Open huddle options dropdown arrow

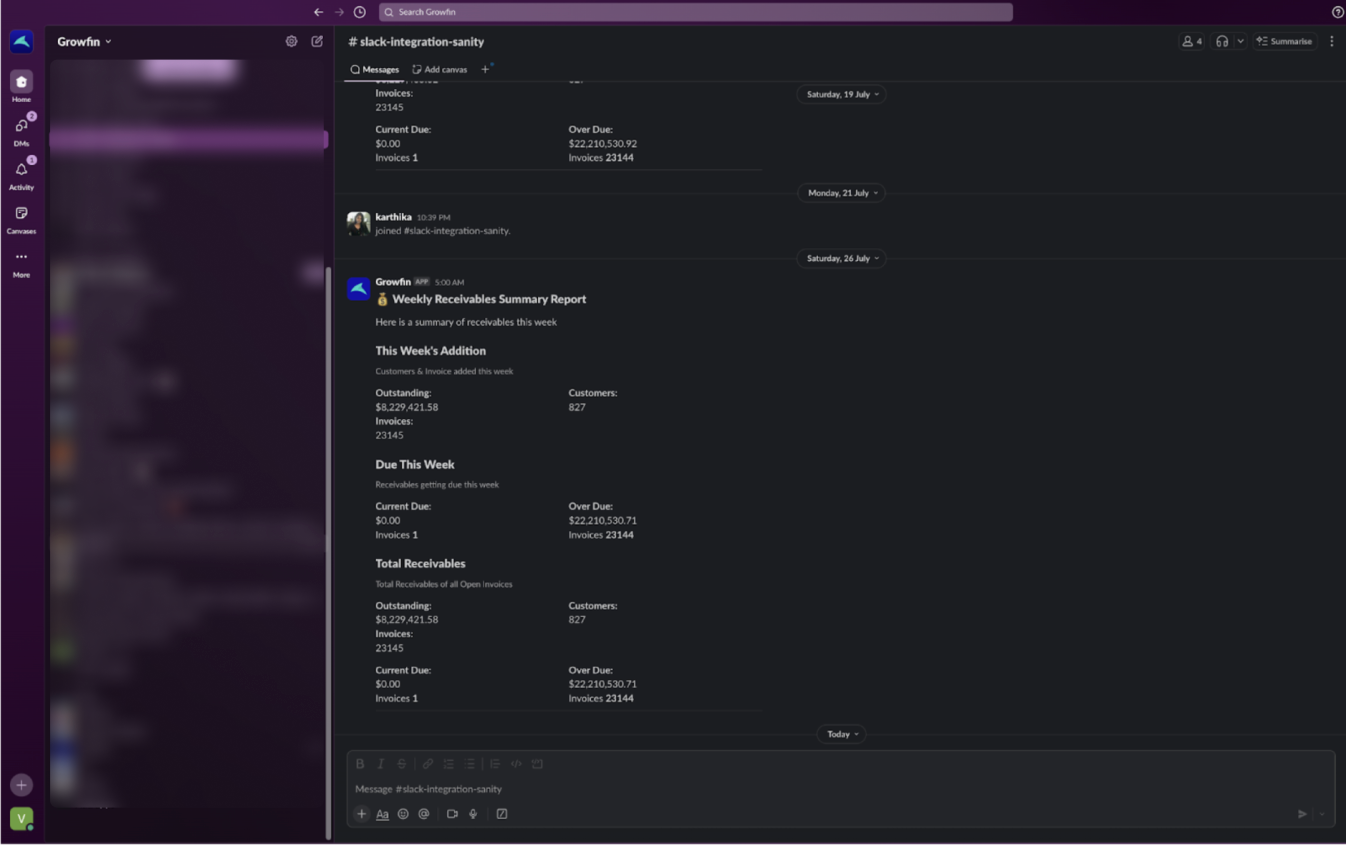[1241, 41]
